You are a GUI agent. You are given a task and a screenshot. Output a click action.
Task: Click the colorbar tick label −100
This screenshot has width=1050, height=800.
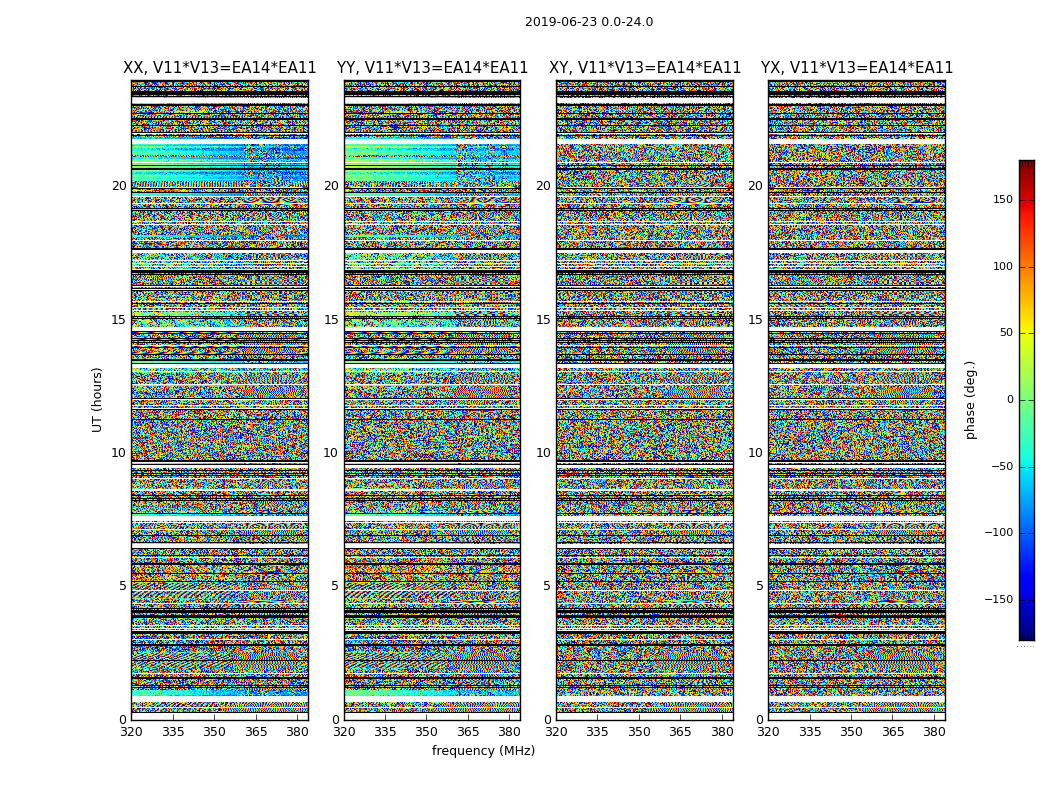(998, 533)
